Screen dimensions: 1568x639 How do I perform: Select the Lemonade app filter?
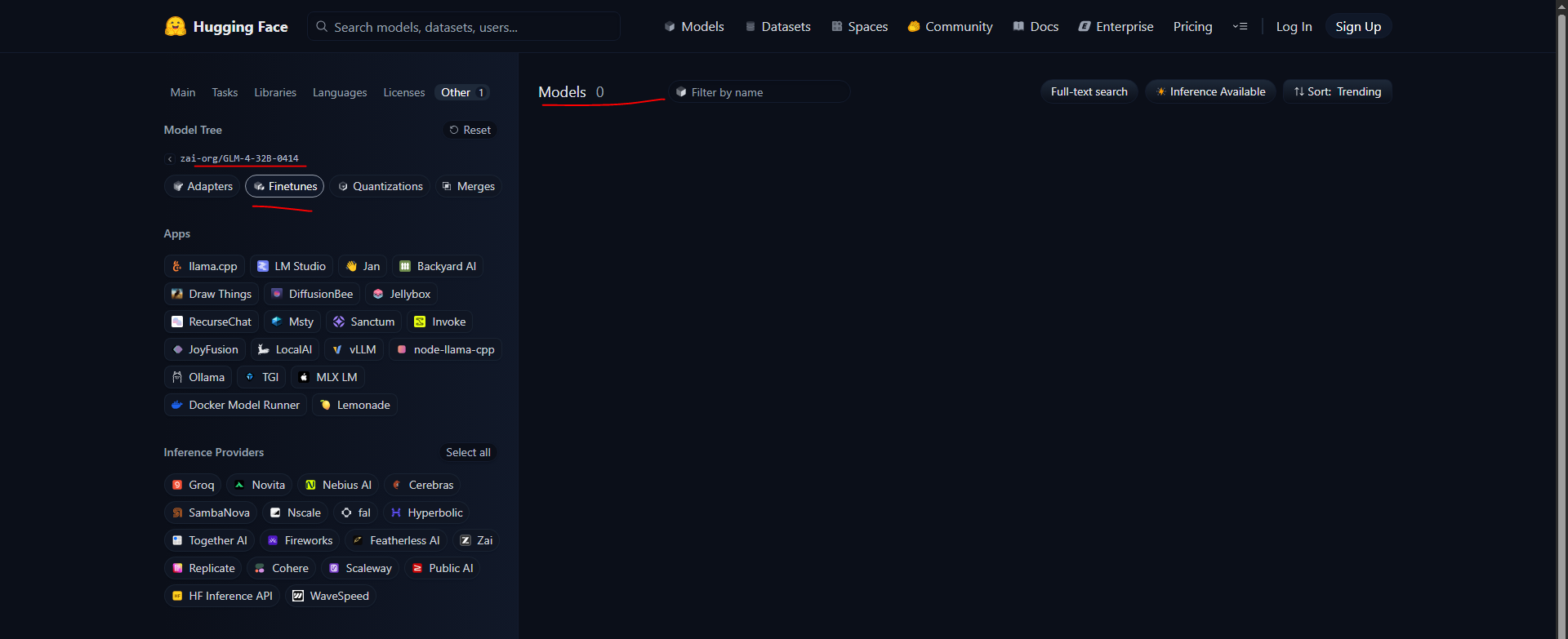coord(354,405)
